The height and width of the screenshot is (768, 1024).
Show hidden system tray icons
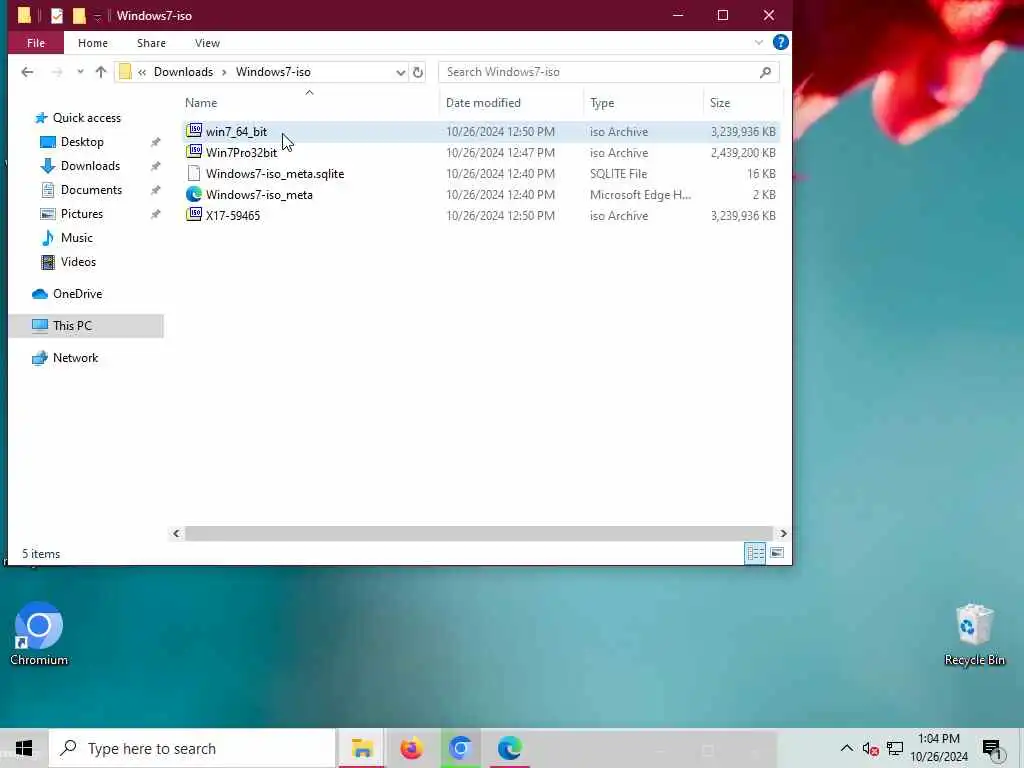[846, 748]
